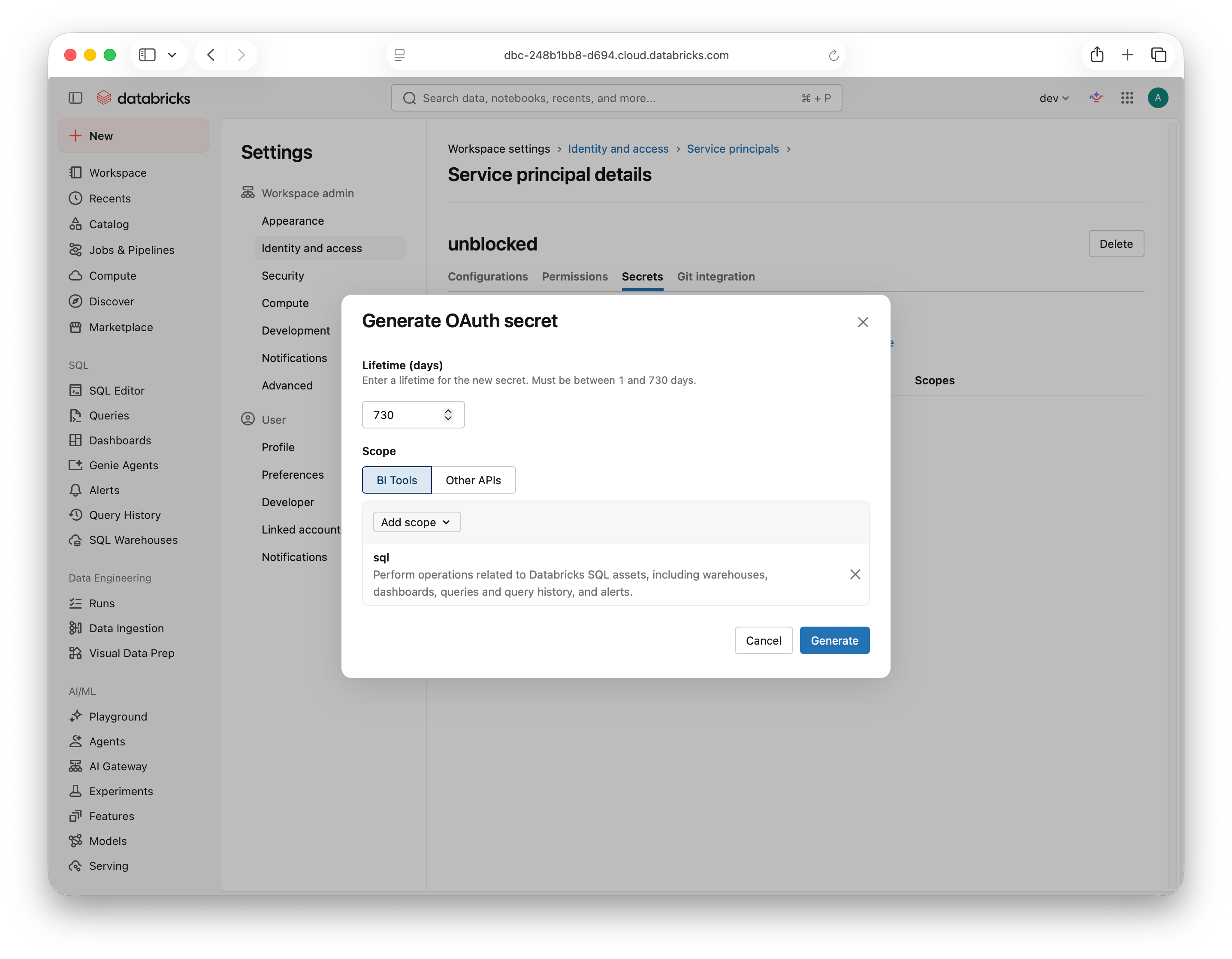Follow the Identity and access breadcrumb link
This screenshot has height=959, width=1232.
tap(618, 149)
